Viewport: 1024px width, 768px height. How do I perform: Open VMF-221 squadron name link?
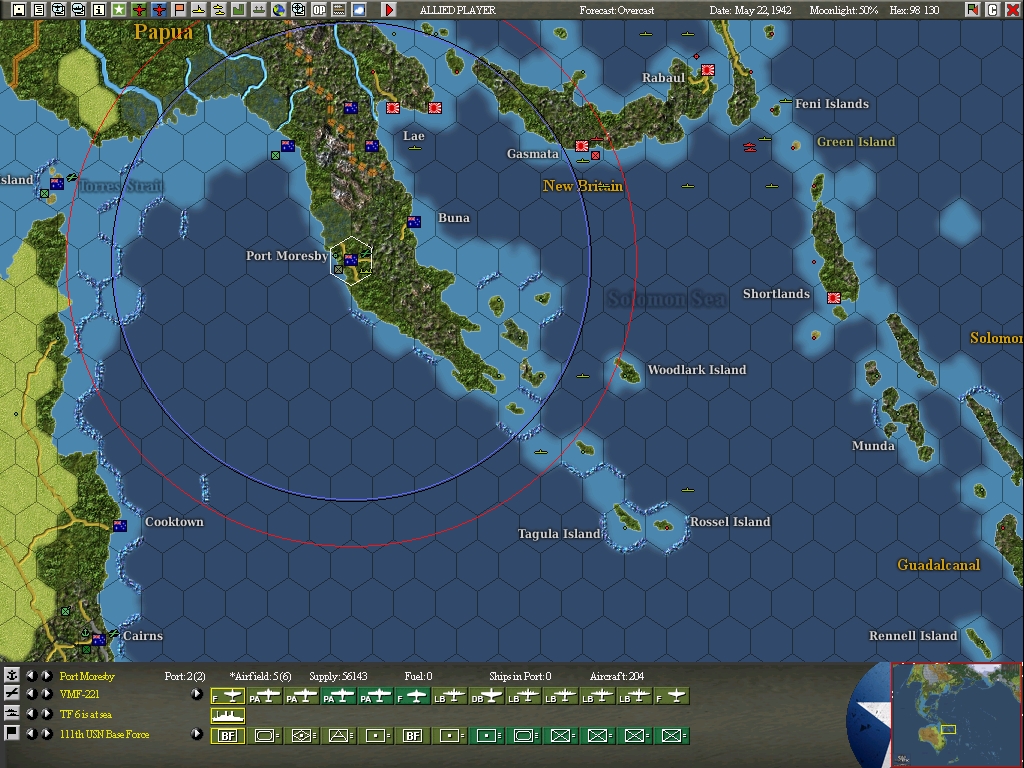click(79, 694)
